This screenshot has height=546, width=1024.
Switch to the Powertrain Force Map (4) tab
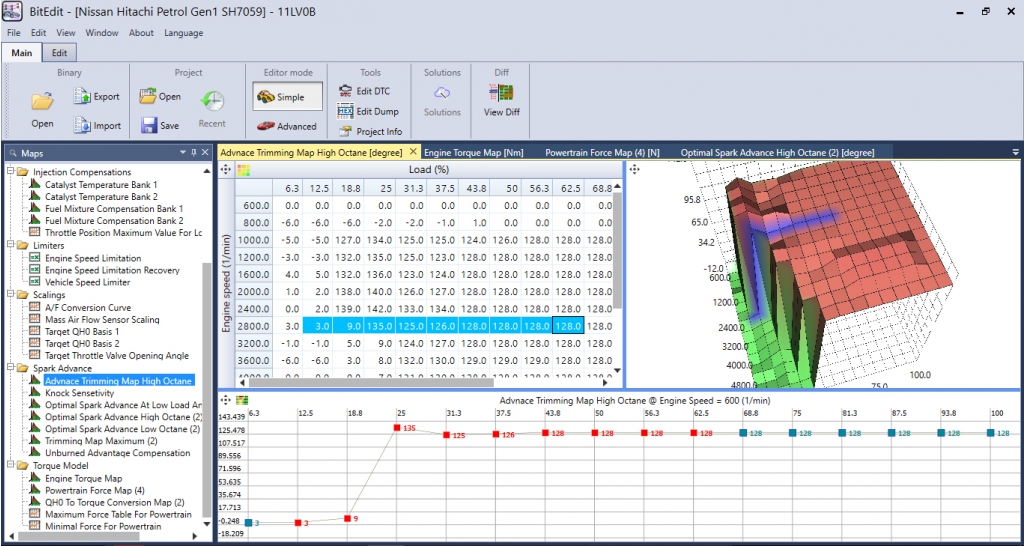click(602, 152)
